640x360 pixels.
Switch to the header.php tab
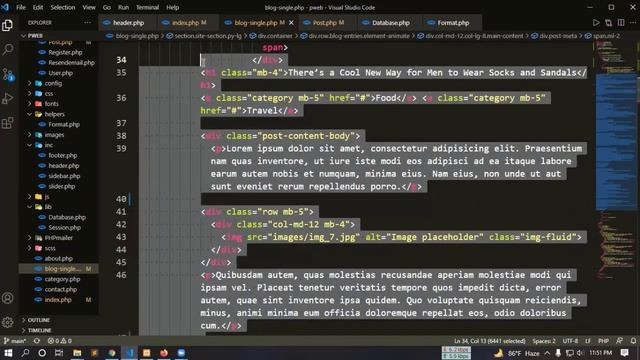[x=127, y=23]
